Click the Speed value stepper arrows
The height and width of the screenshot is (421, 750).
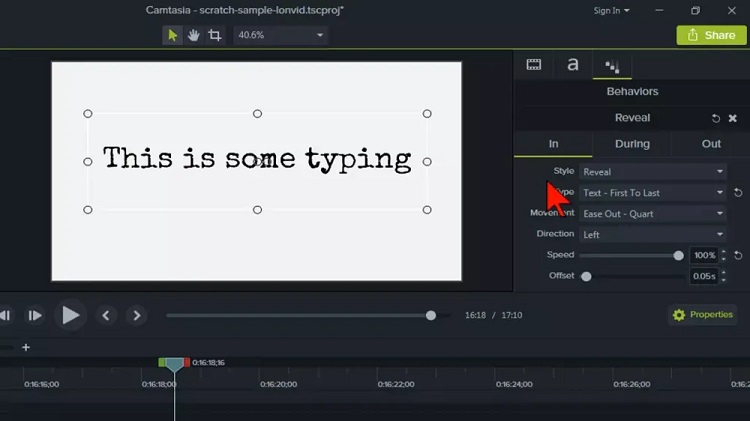coord(724,255)
